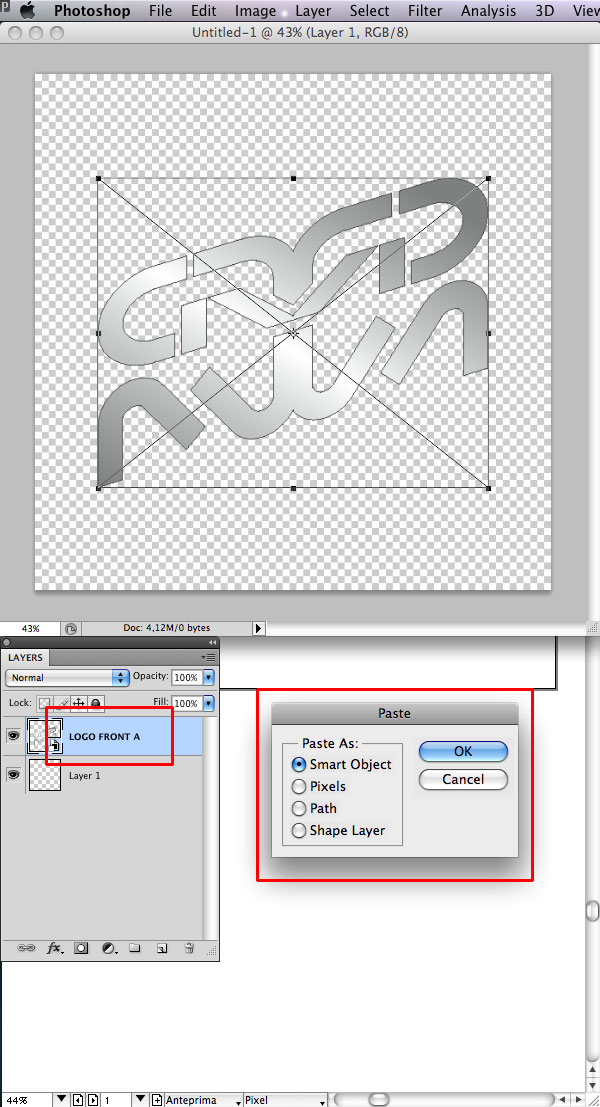Open the Pixel preview dropdown
This screenshot has width=600, height=1107.
pos(285,1100)
